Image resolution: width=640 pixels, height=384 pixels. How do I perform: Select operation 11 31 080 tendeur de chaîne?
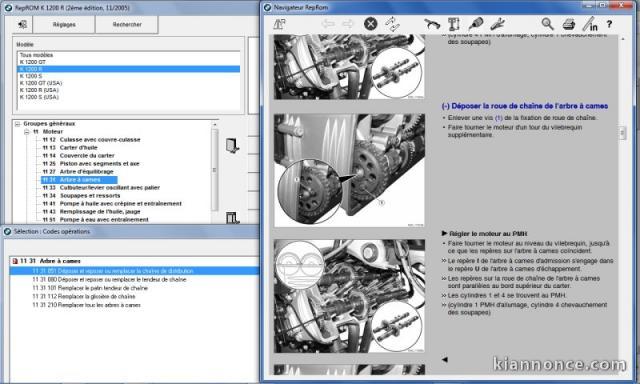click(x=109, y=280)
